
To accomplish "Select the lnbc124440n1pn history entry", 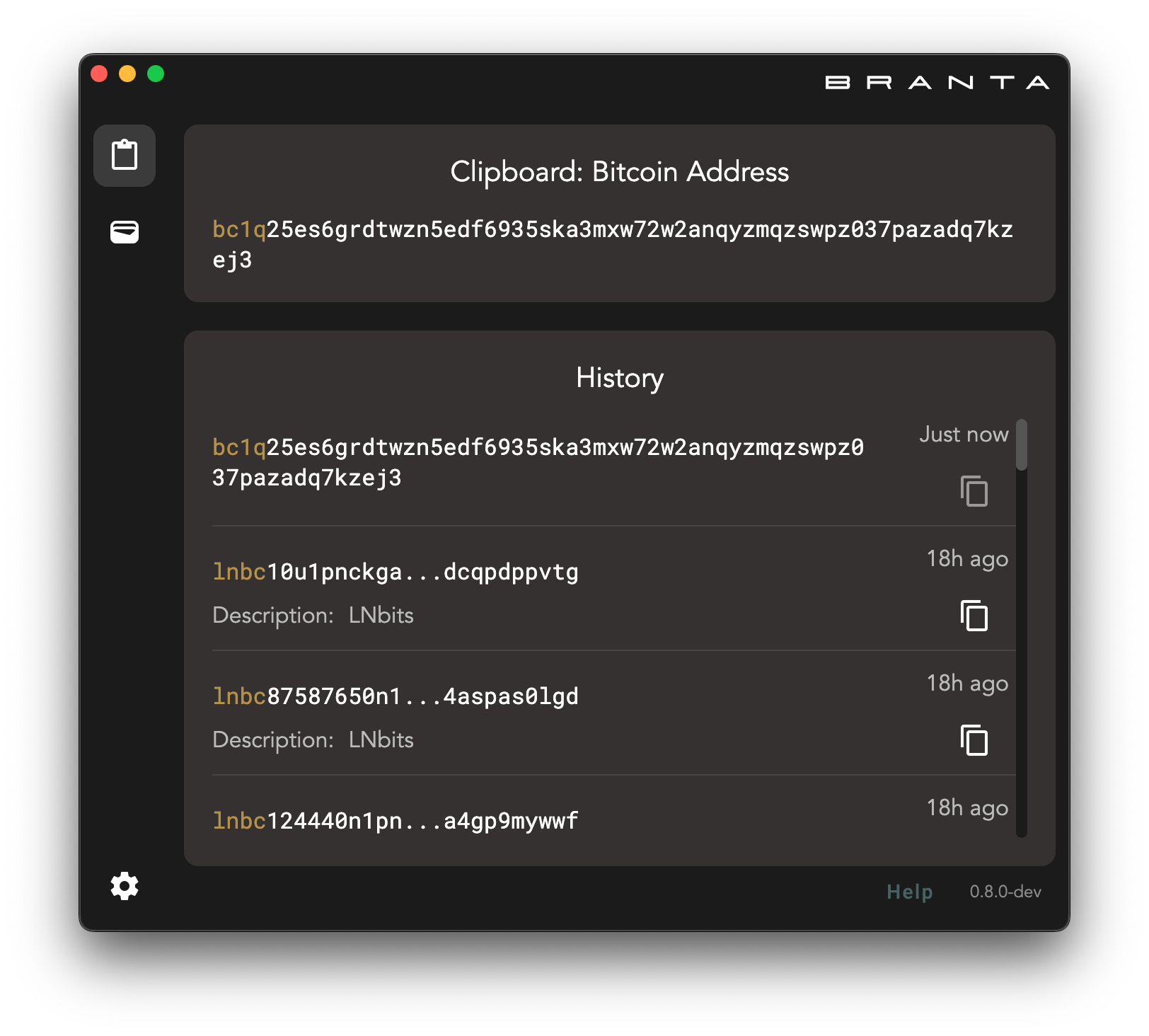I will click(395, 820).
